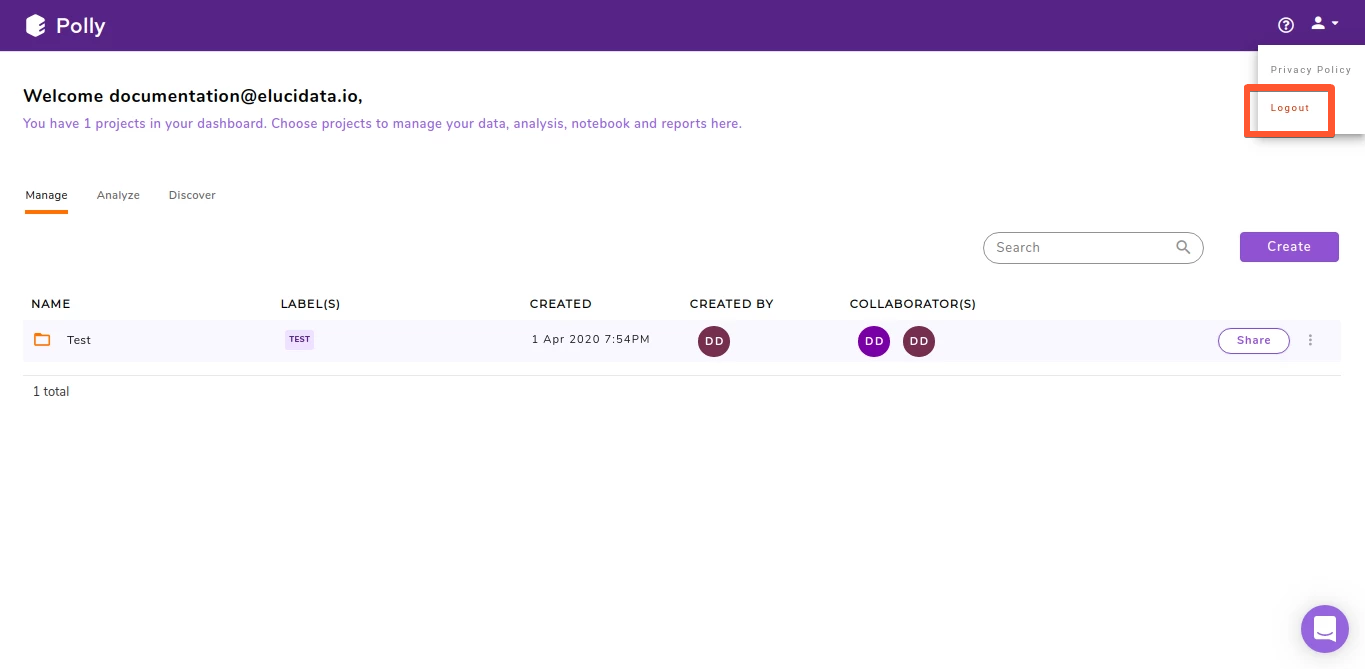Share the Test project
Image resolution: width=1365 pixels, height=669 pixels.
(x=1253, y=340)
